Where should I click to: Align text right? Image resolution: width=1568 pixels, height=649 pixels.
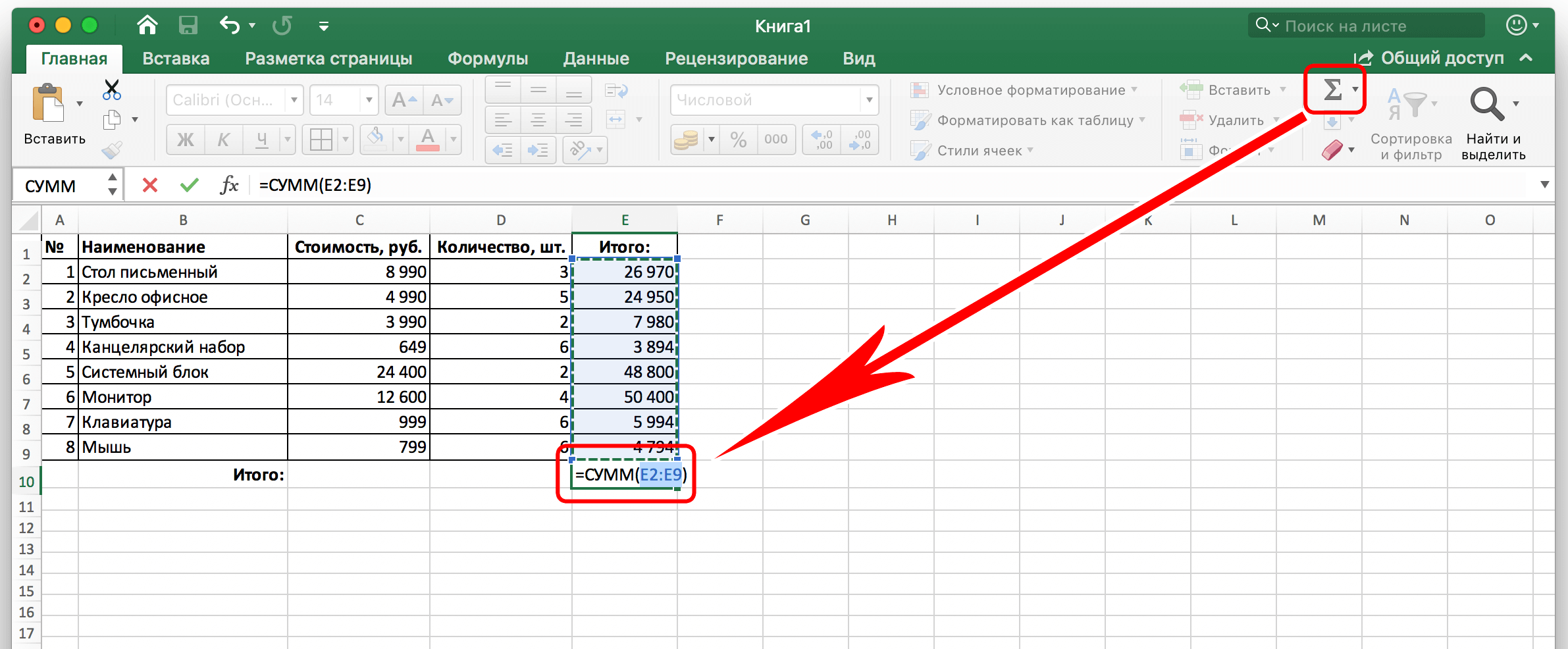coord(574,120)
